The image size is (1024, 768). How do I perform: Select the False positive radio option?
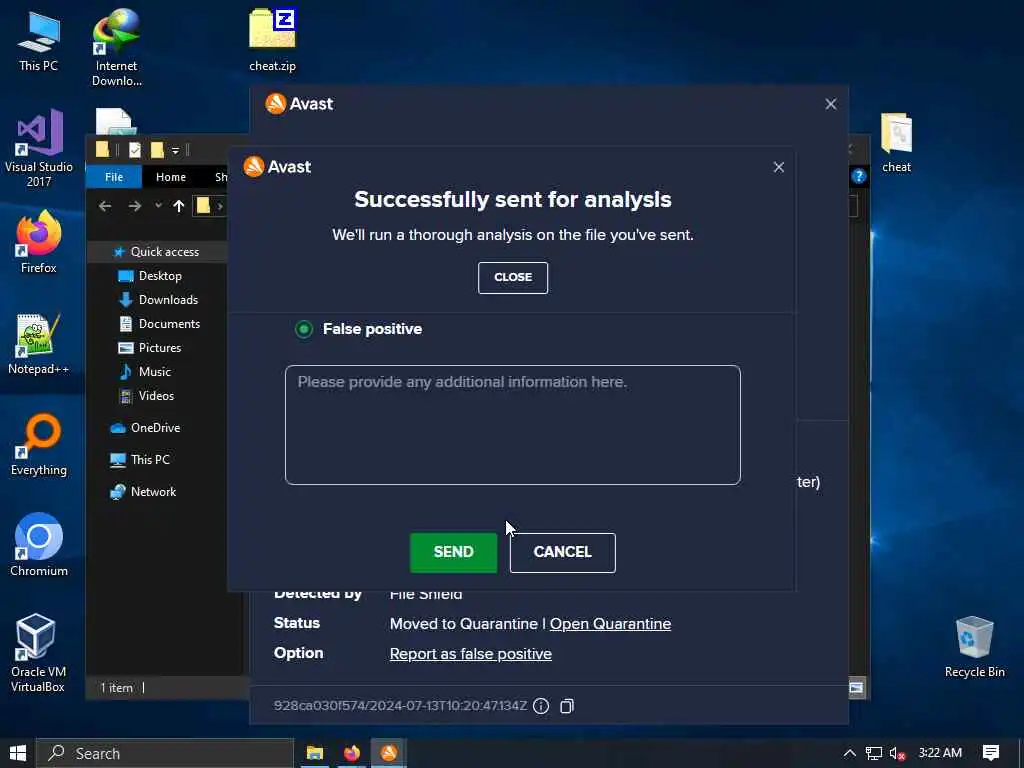point(304,329)
